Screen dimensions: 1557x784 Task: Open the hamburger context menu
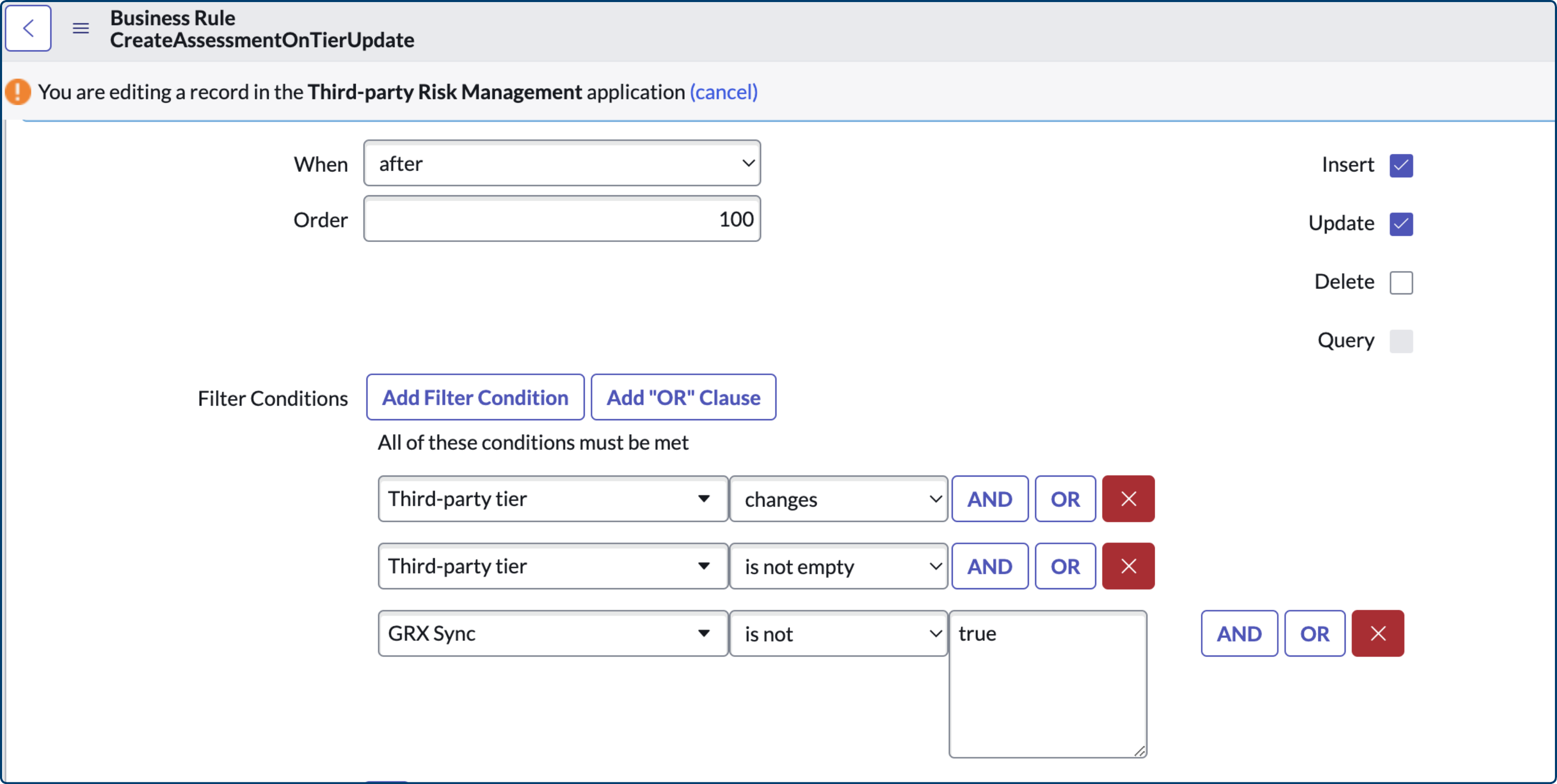click(80, 28)
